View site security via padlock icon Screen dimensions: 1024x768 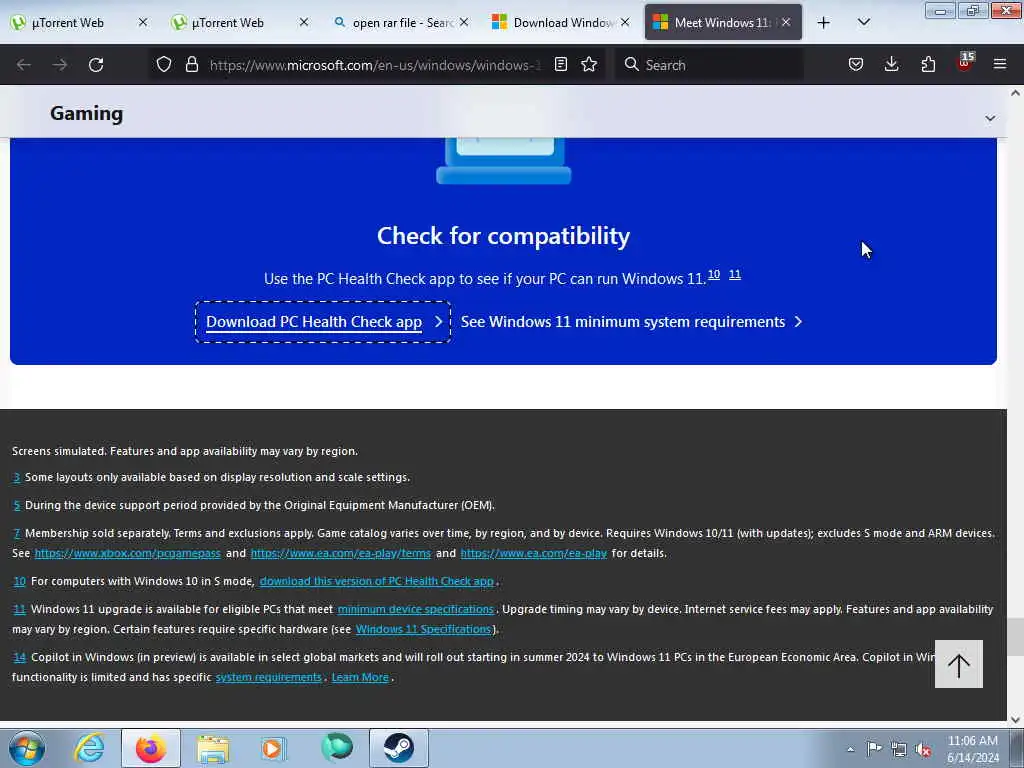191,64
